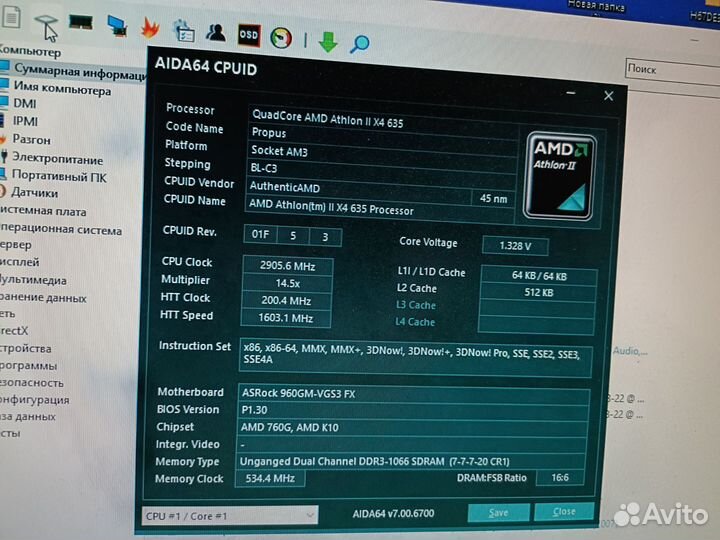Click the document page toolbar icon
720x540 pixels.
[x=11, y=17]
